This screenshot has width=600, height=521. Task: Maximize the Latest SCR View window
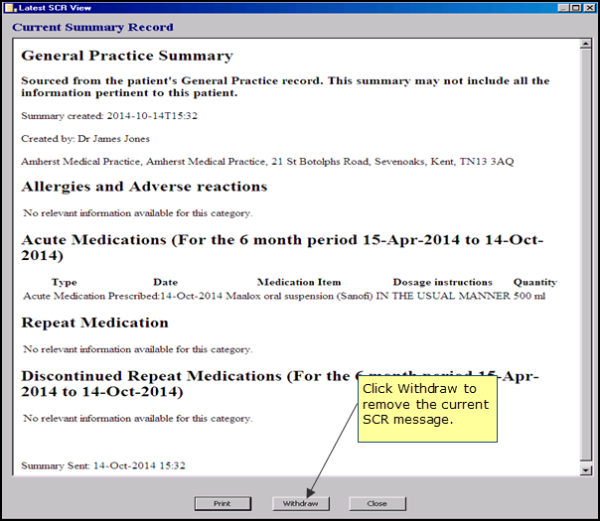point(577,8)
